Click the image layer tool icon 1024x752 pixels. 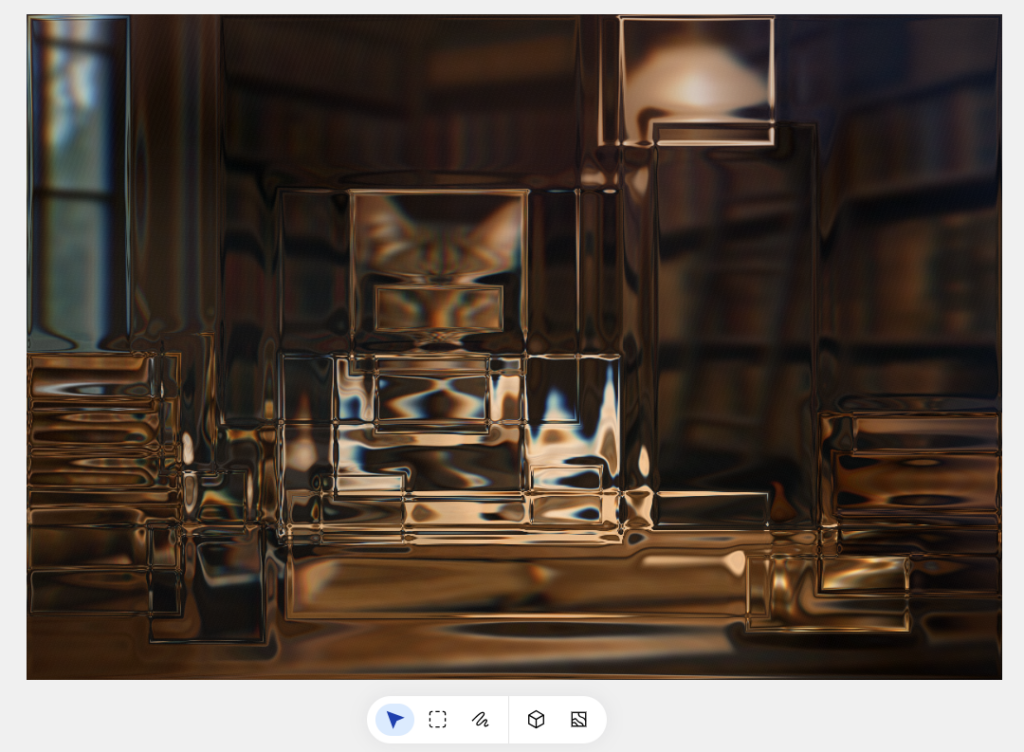click(579, 719)
